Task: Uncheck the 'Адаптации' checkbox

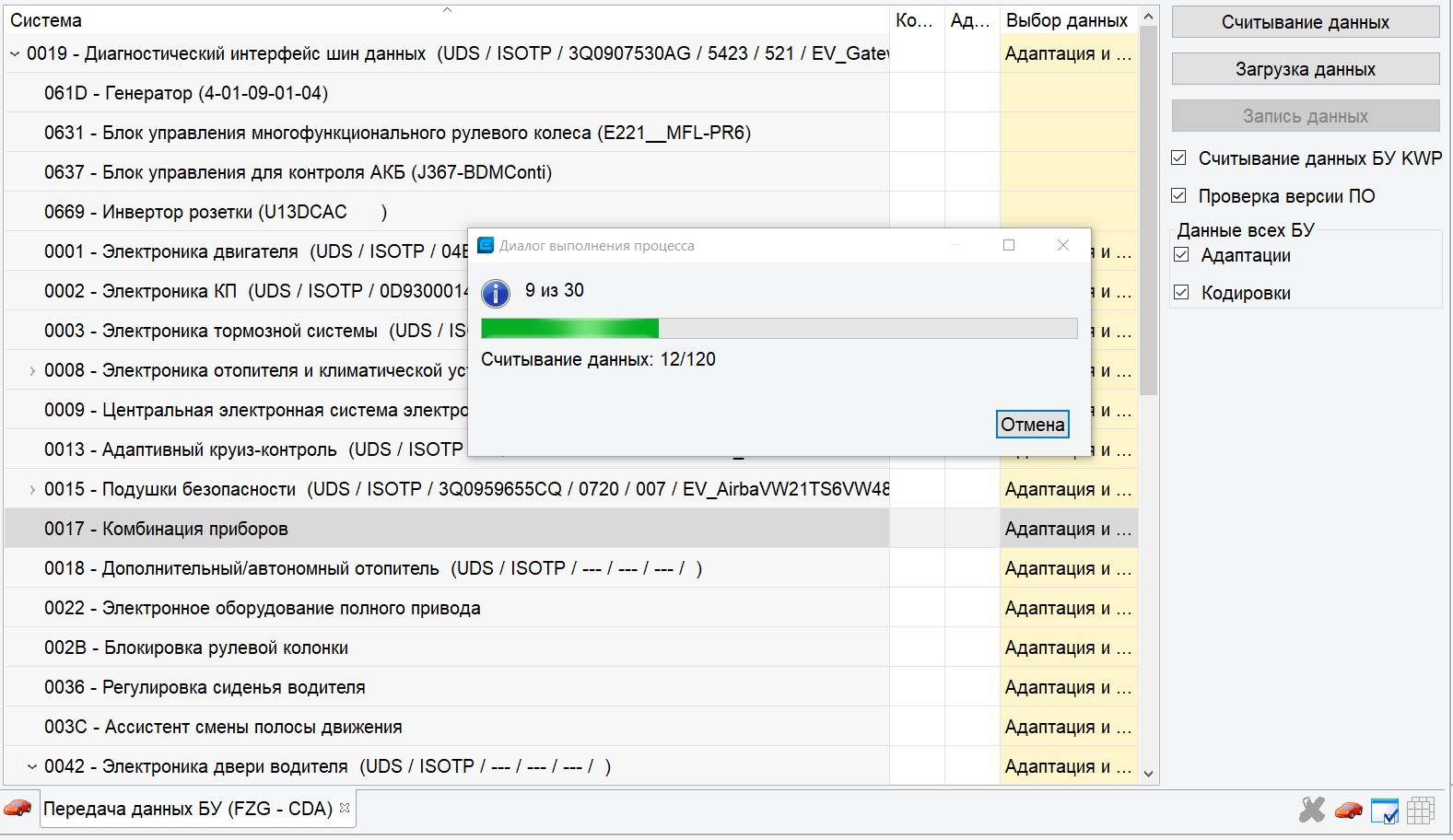Action: (x=1182, y=255)
